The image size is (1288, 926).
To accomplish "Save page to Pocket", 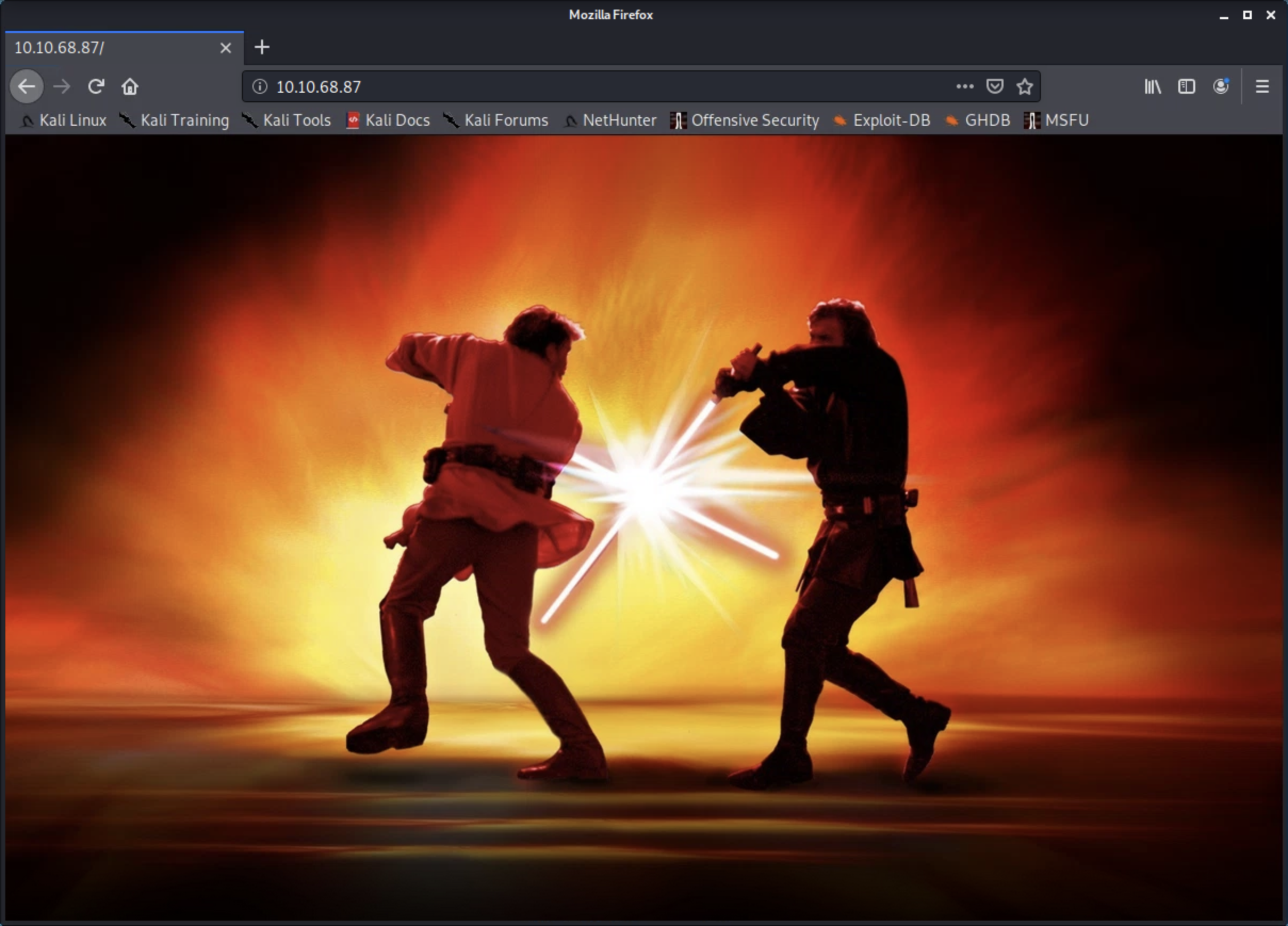I will [x=994, y=86].
